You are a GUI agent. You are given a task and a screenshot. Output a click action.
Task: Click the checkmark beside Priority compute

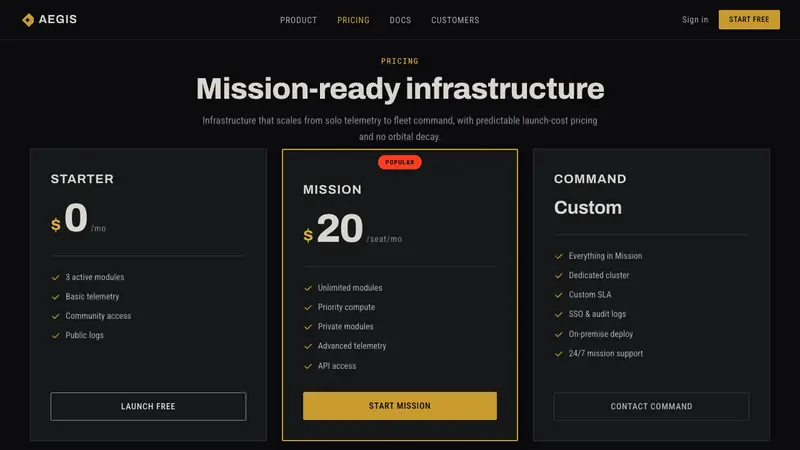[308, 308]
